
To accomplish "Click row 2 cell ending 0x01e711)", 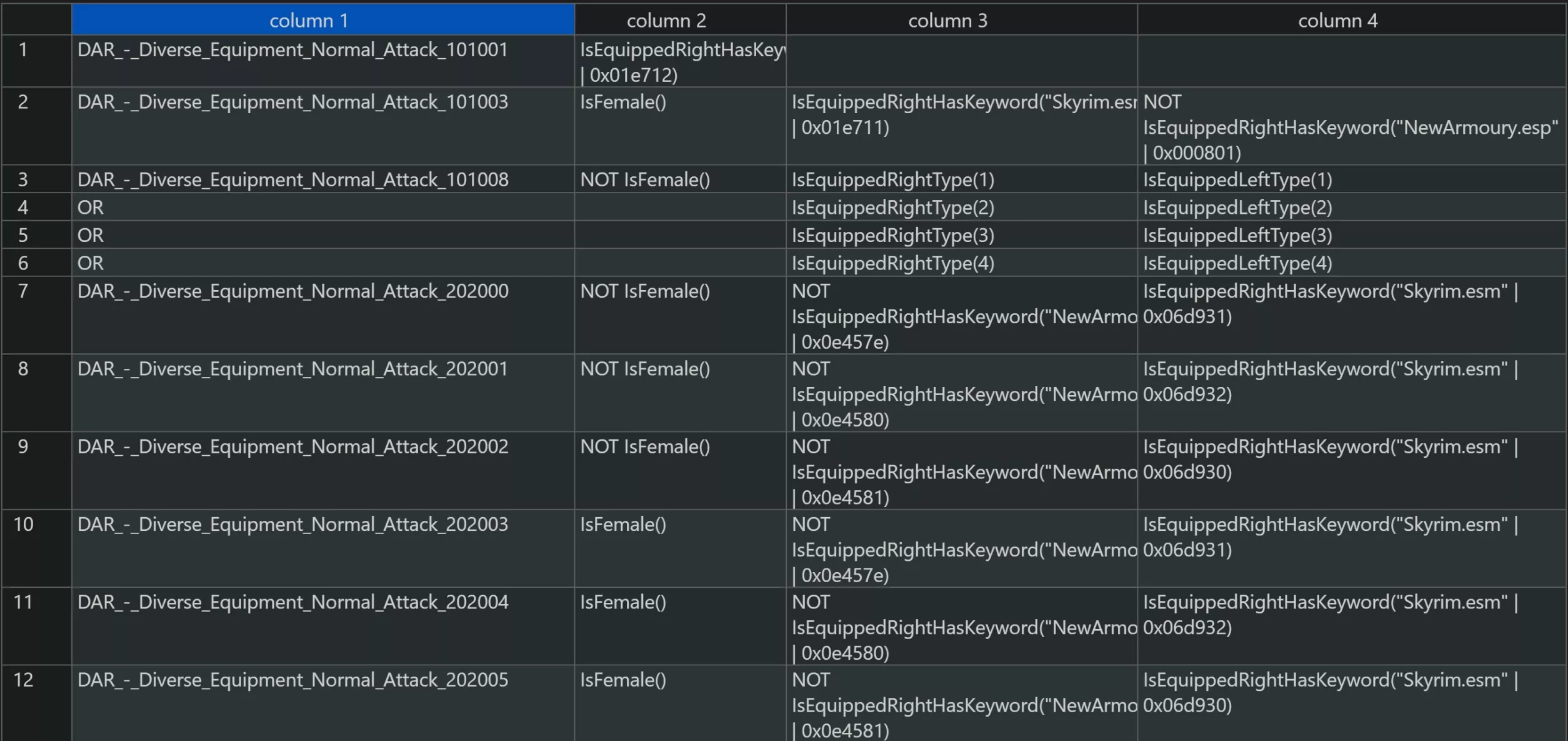I will point(961,126).
